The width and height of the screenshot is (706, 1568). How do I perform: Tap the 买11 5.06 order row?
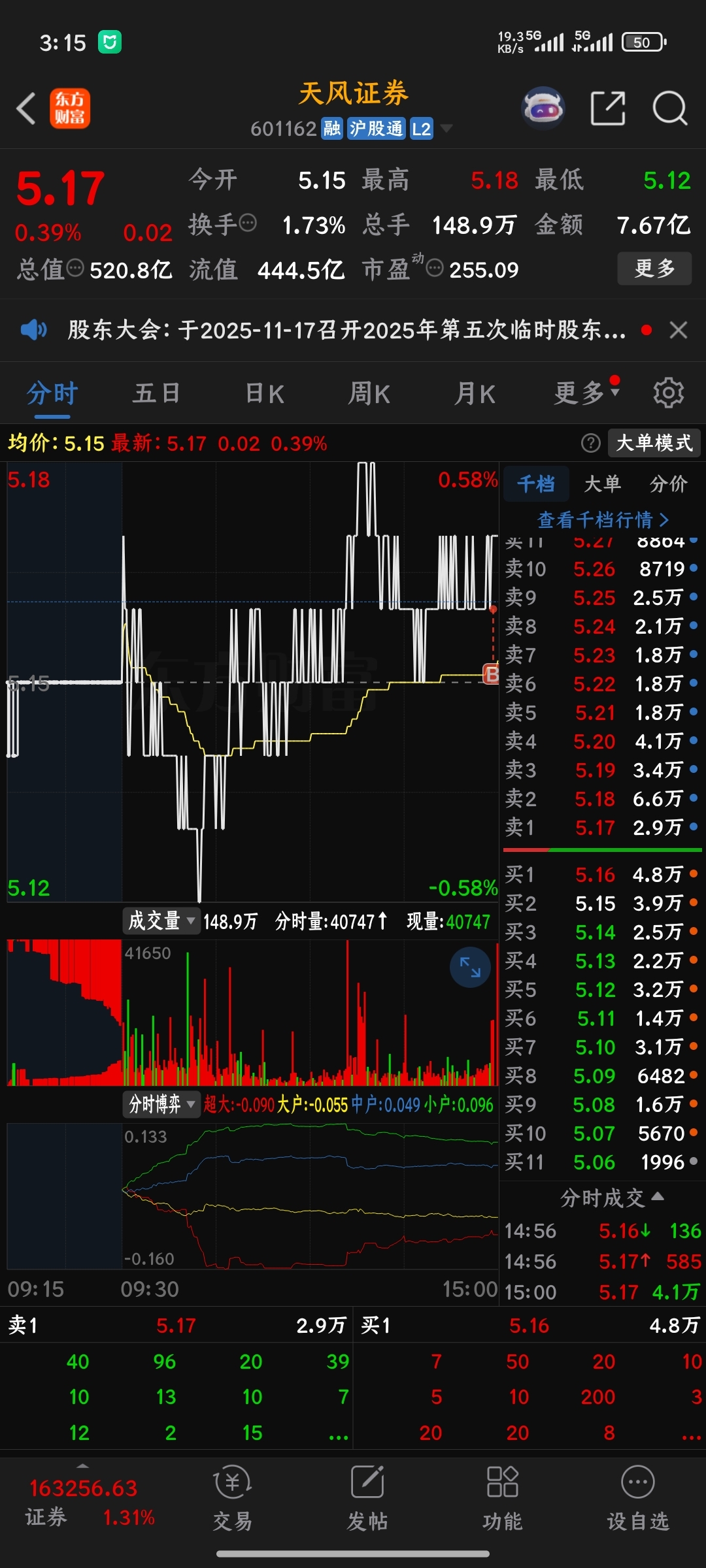click(x=601, y=1162)
